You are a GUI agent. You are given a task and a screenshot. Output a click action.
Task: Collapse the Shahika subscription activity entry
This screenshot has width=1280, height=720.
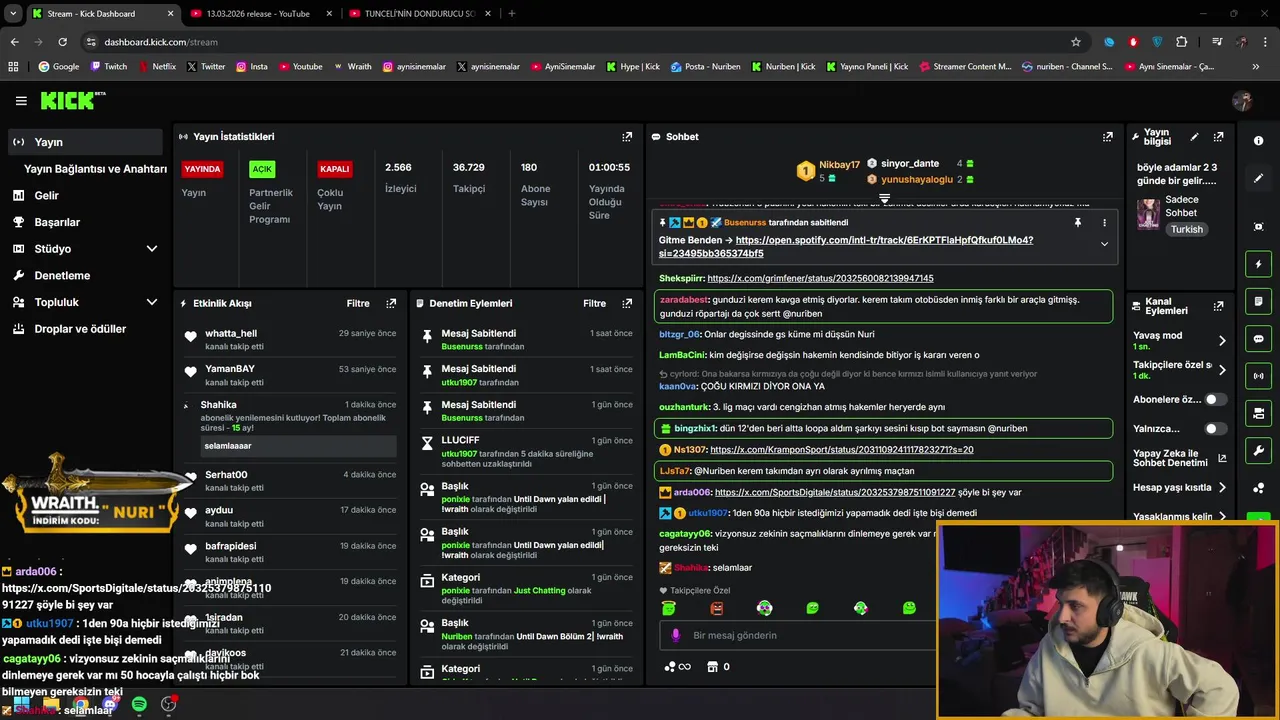[x=185, y=405]
